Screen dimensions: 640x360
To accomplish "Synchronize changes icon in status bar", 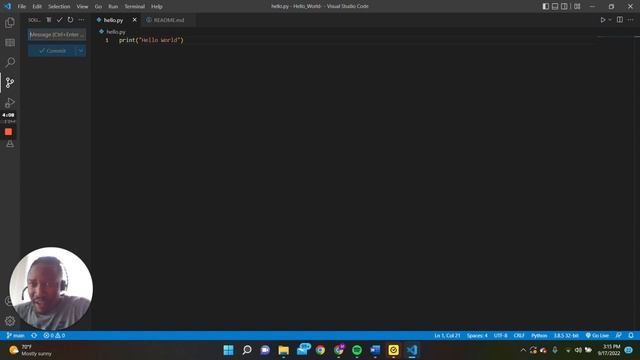I will pyautogui.click(x=34, y=336).
